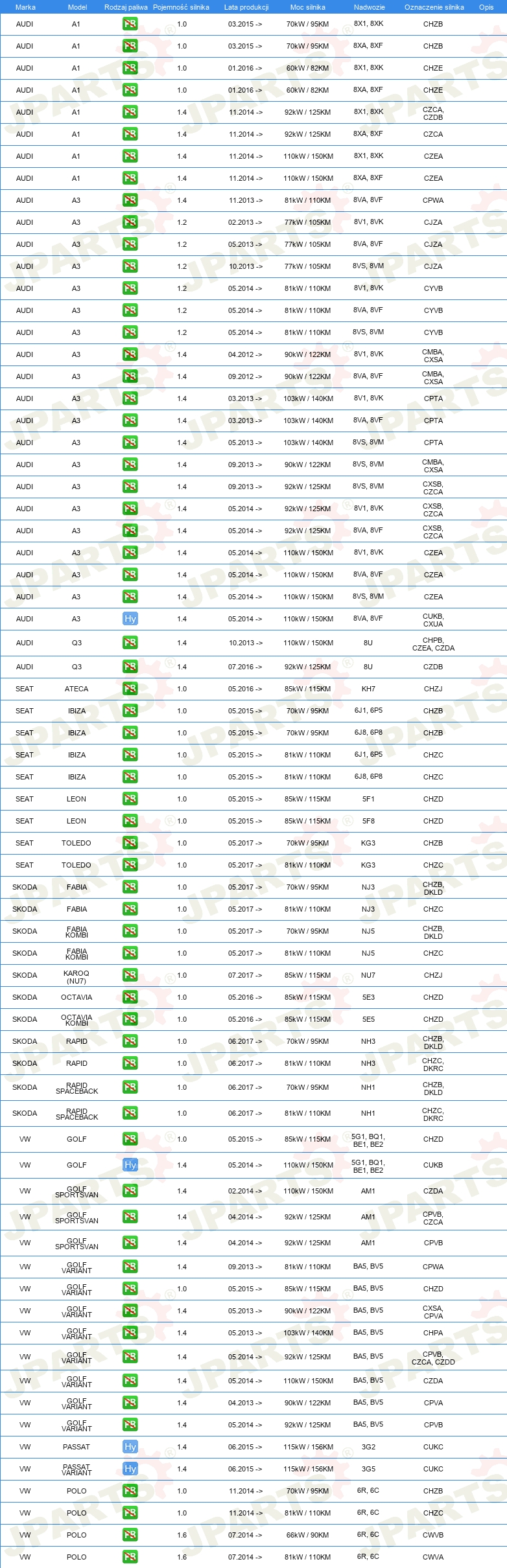The width and height of the screenshot is (507, 1568).
Task: Click the 66kW / 90KM power cell
Action: click(308, 1535)
